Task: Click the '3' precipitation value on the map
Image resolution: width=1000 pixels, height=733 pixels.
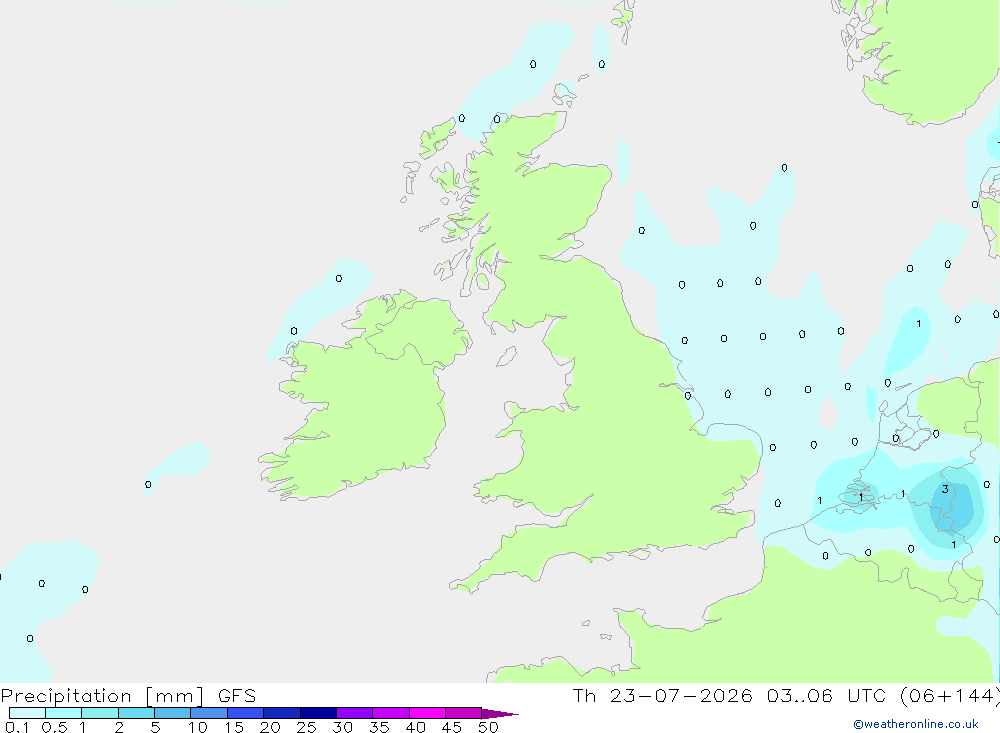Action: 945,489
